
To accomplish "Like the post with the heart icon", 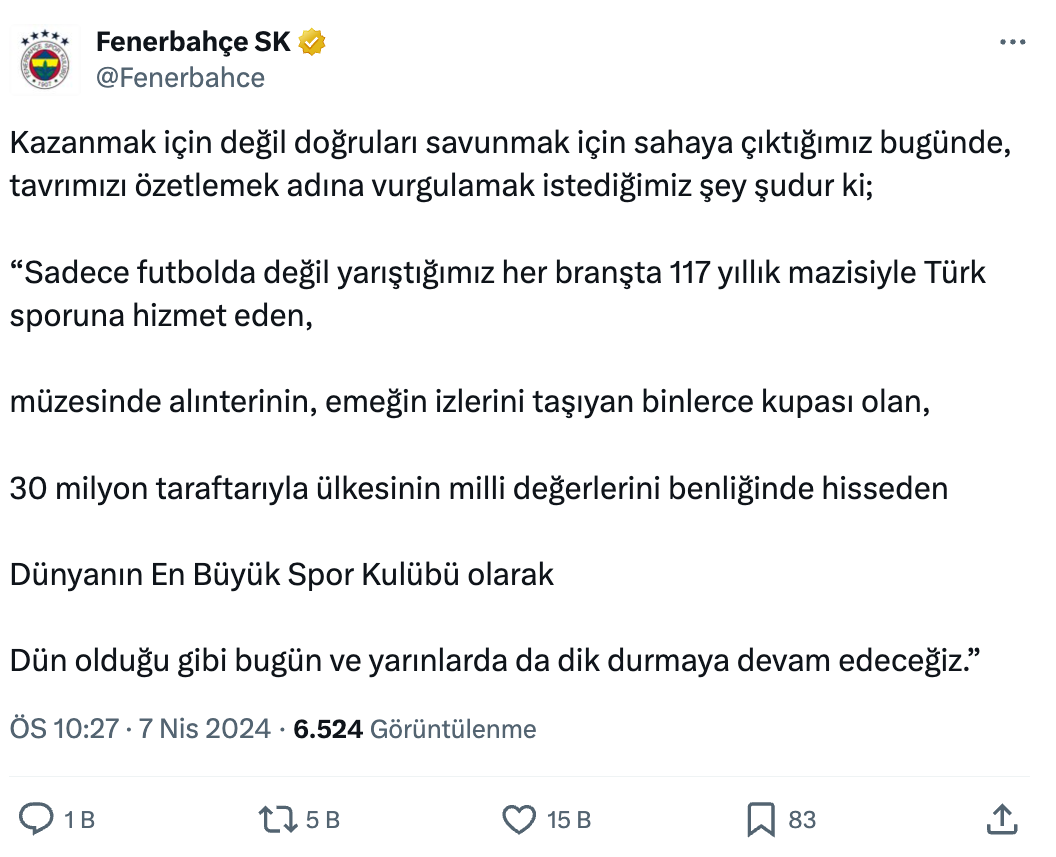I will pos(518,820).
